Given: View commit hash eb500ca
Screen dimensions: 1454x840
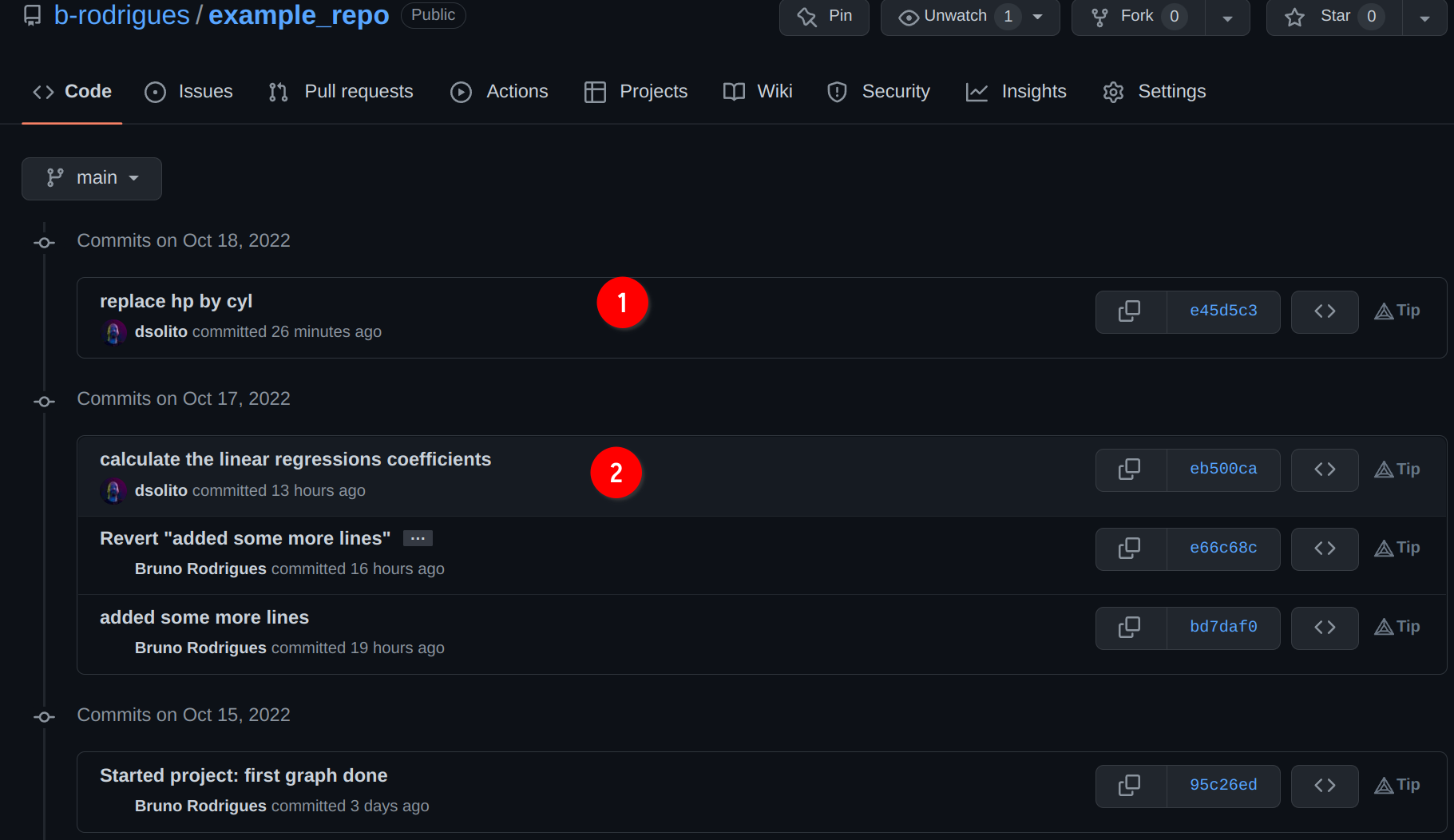Looking at the screenshot, I should [x=1223, y=470].
